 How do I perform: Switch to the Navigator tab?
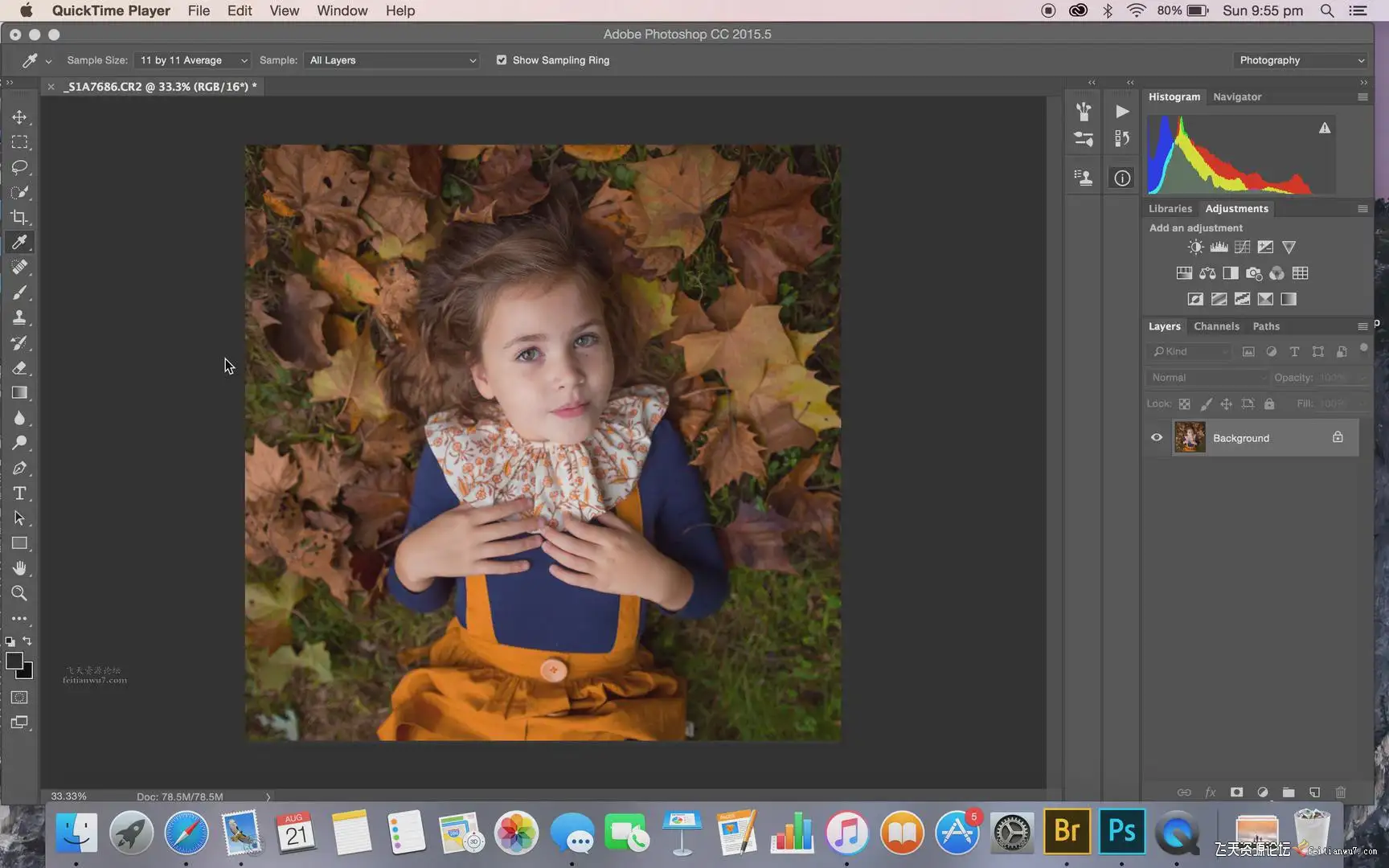tap(1237, 96)
